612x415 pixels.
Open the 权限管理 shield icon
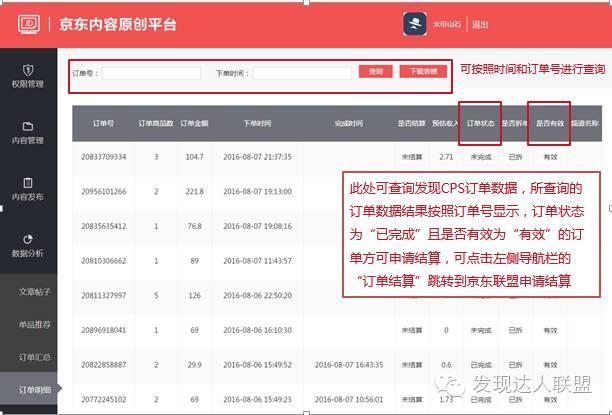coord(28,69)
